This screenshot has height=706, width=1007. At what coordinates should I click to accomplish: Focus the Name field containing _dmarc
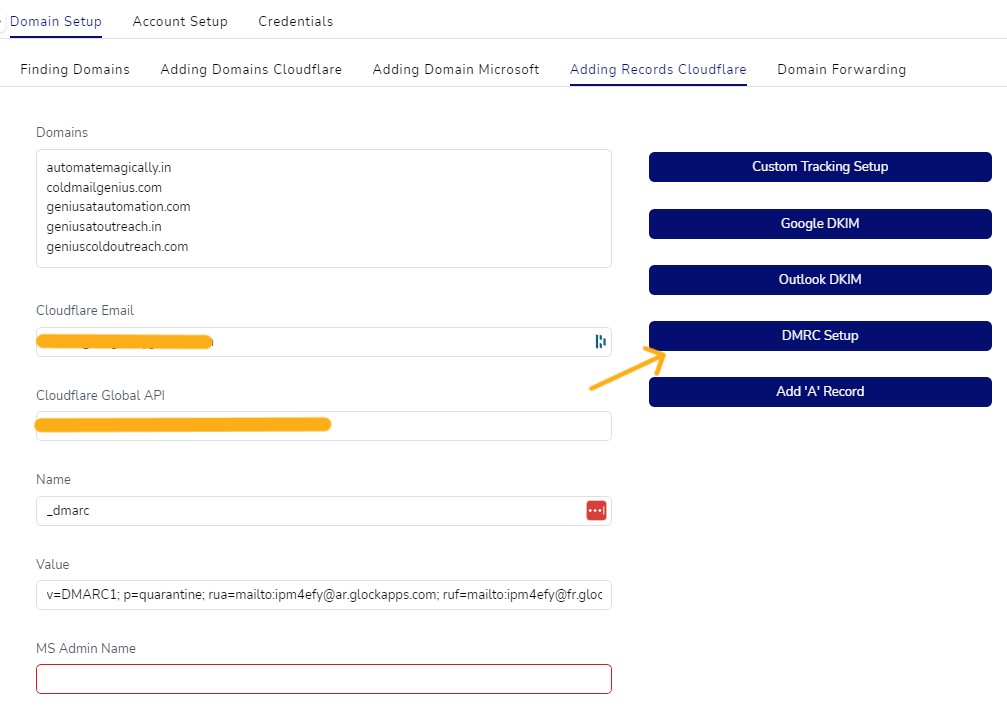coord(324,511)
